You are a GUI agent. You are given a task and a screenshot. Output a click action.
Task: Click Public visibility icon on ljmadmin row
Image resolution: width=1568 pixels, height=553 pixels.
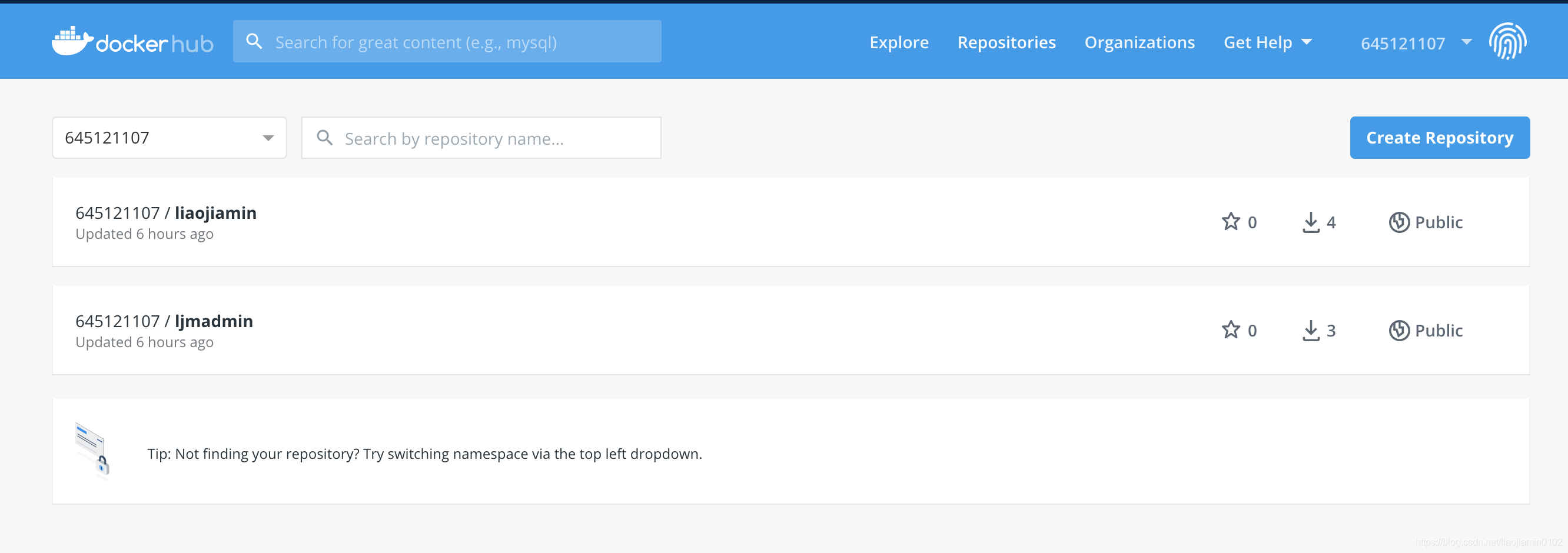point(1399,331)
